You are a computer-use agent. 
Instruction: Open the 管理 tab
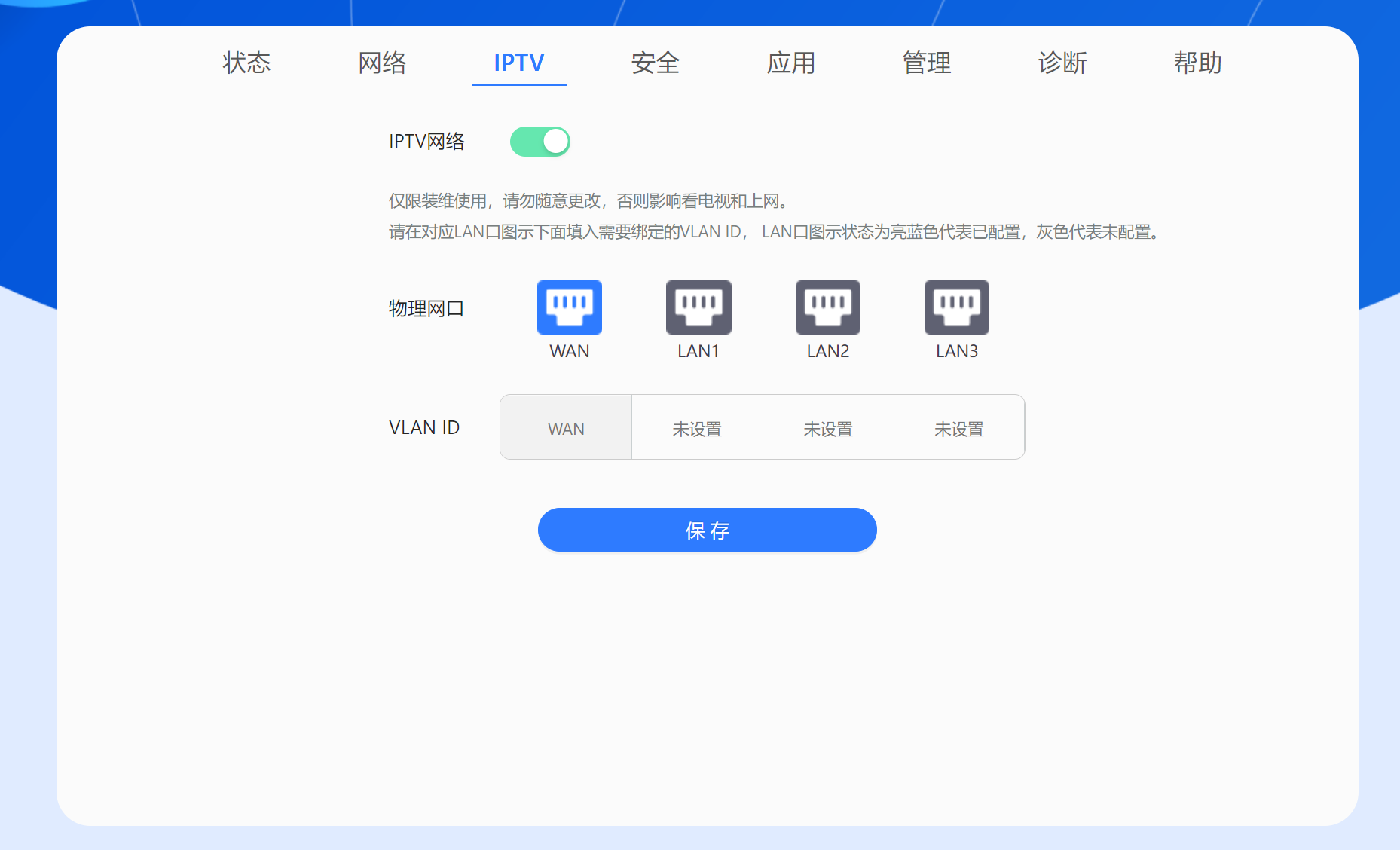click(927, 63)
